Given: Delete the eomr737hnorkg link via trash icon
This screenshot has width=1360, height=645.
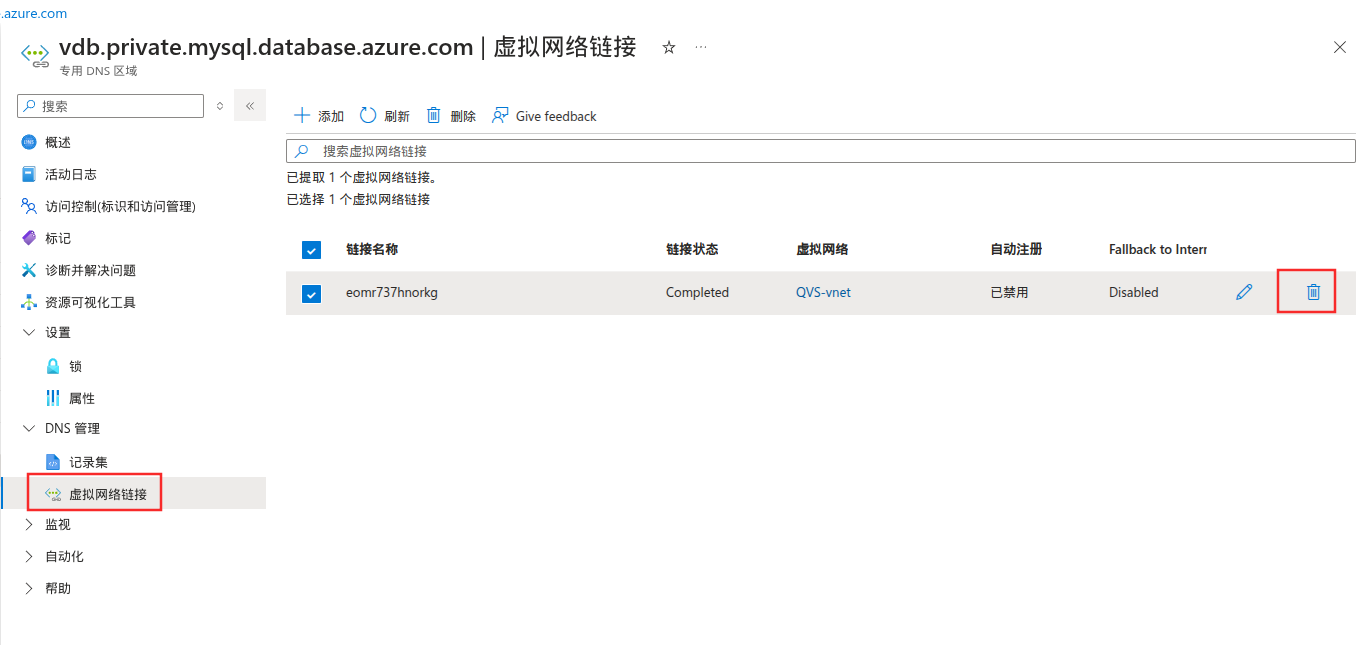Looking at the screenshot, I should (x=1313, y=292).
